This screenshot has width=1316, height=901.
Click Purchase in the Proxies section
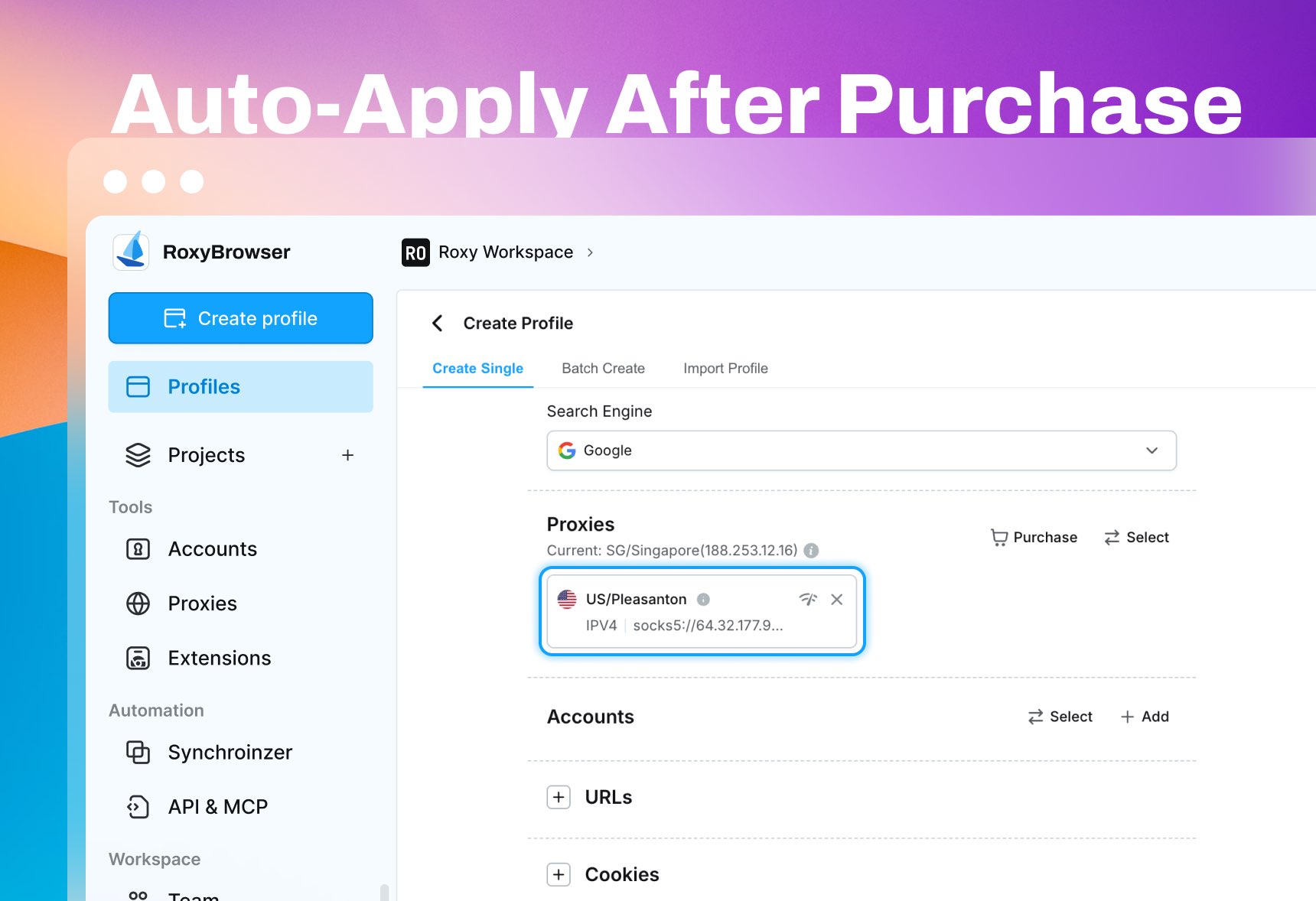click(1034, 538)
